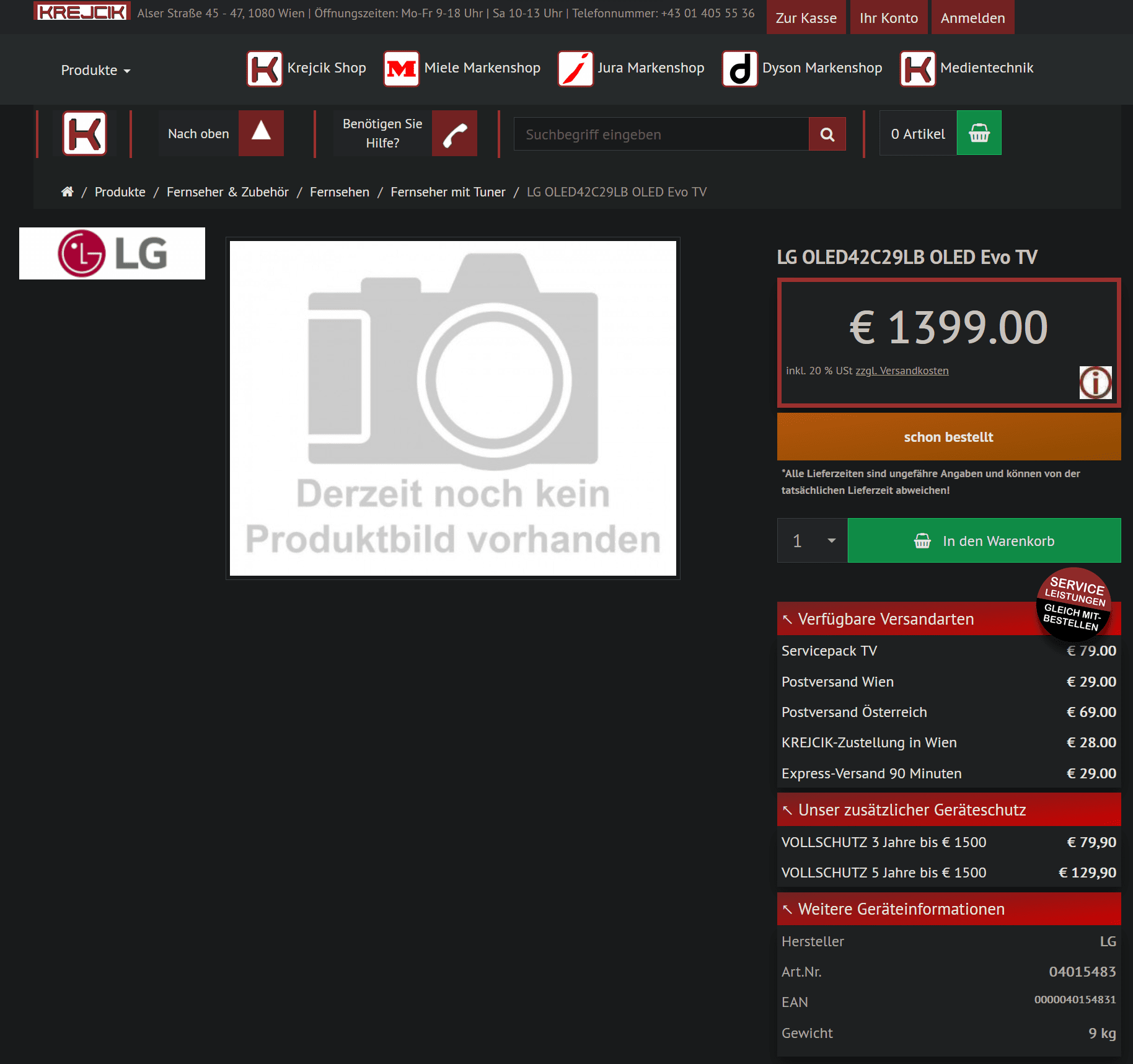This screenshot has height=1064, width=1133.
Task: Select the Miele Markenshop link
Action: (x=482, y=68)
